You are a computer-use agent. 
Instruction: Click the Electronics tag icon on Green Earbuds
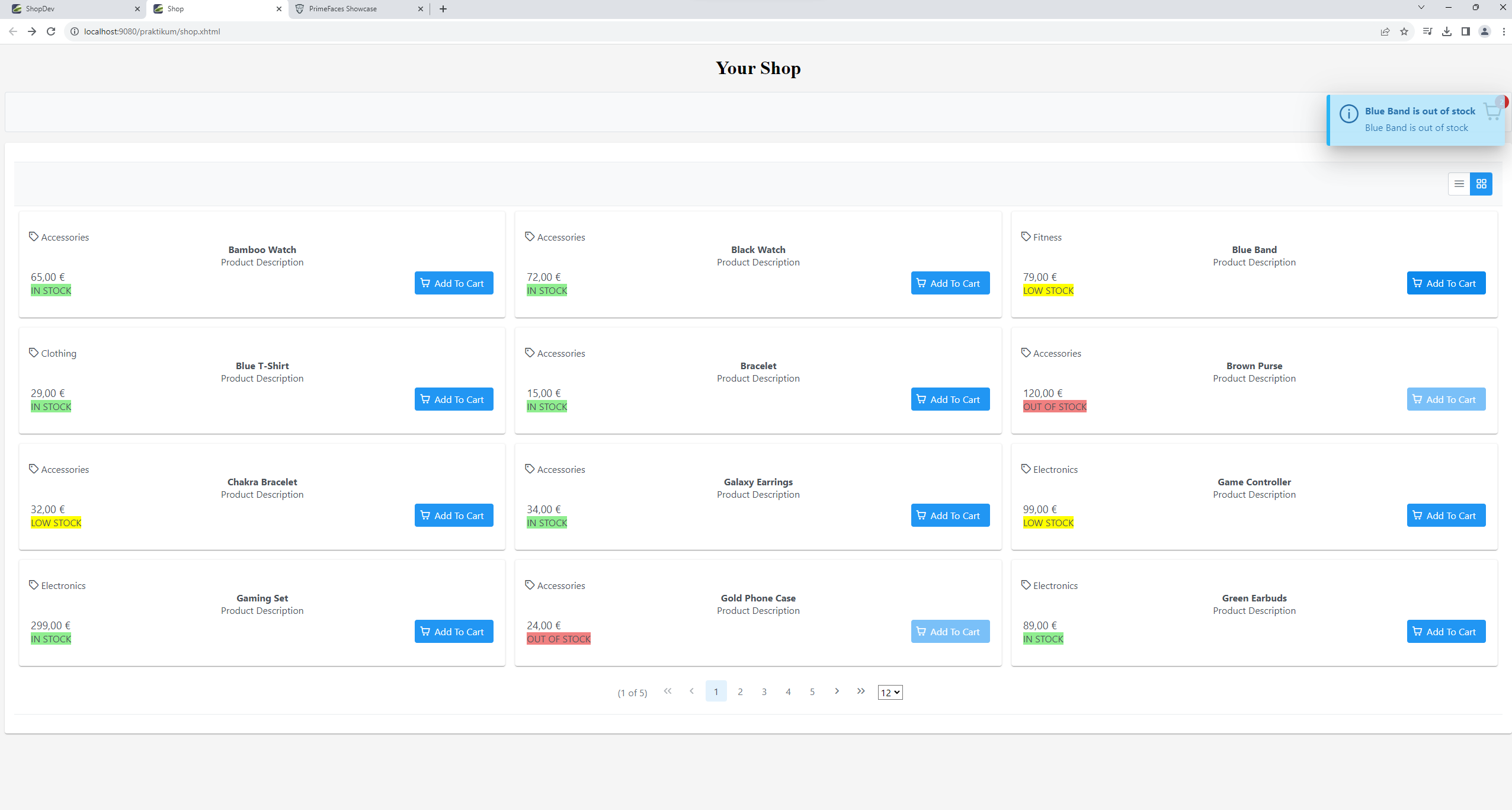(x=1026, y=585)
